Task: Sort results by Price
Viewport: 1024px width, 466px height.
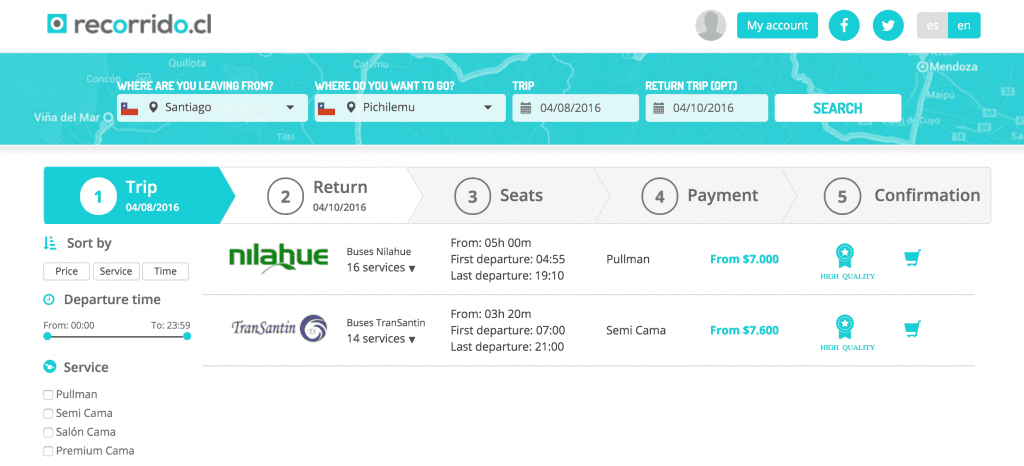Action: 67,272
